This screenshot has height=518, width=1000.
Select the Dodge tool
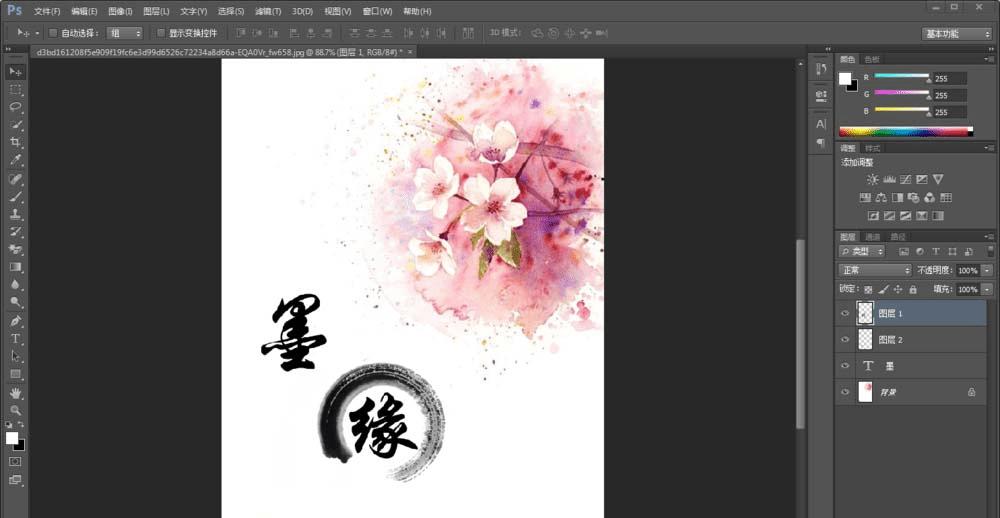coord(15,302)
